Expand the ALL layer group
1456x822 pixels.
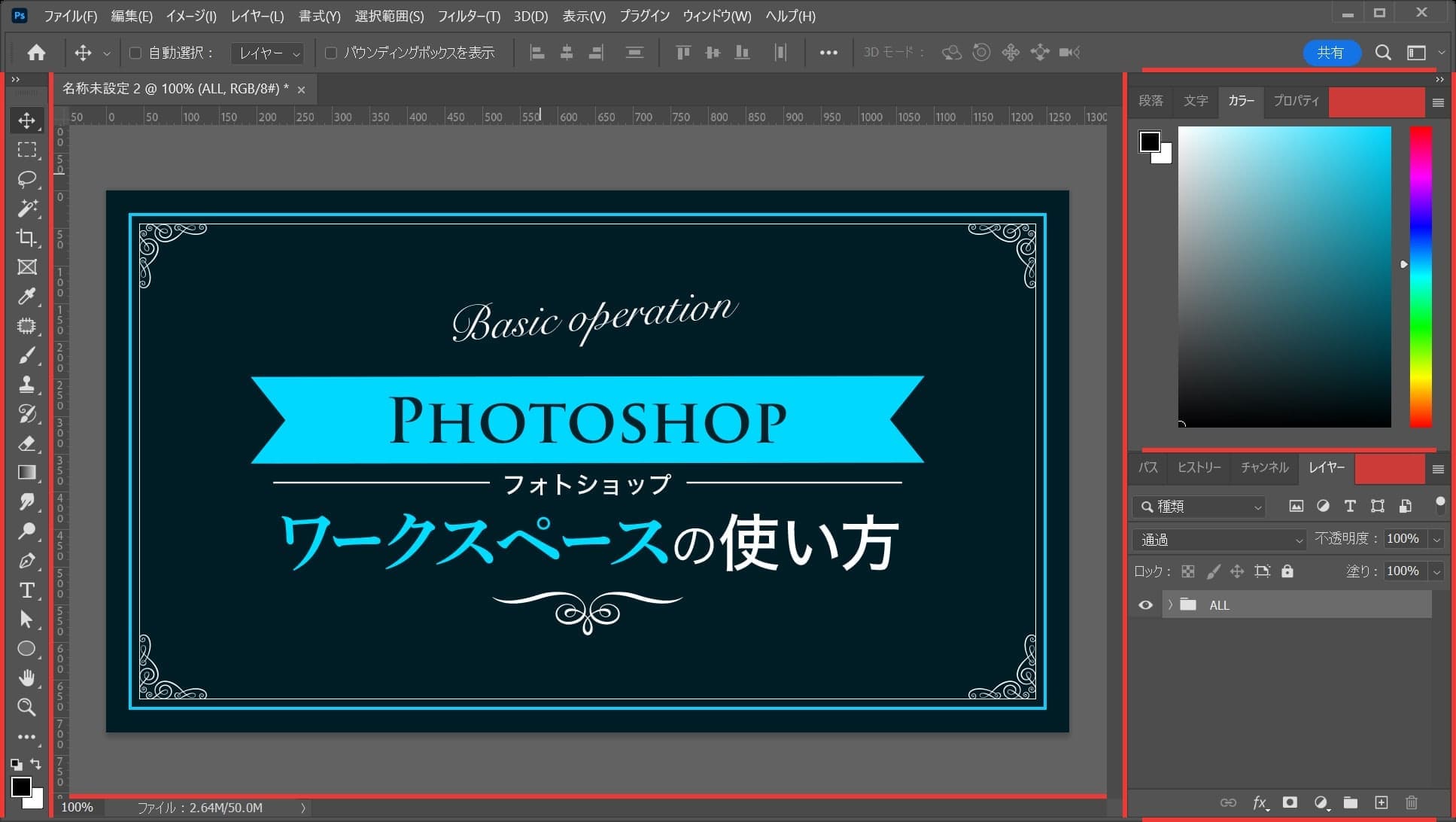click(x=1170, y=604)
